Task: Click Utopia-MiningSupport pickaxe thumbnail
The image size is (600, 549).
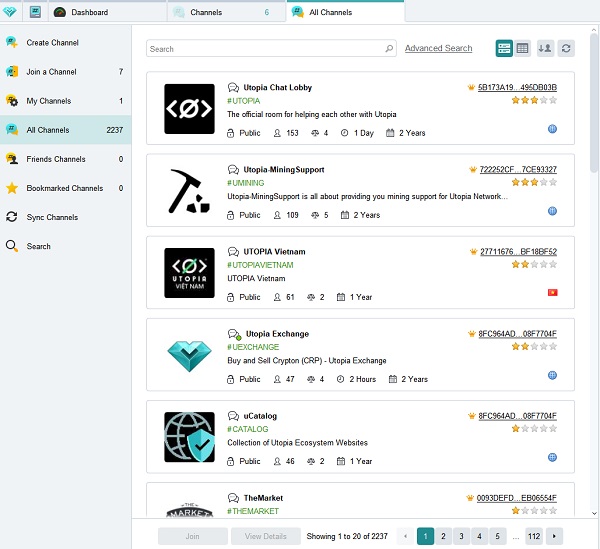Action: pos(189,191)
